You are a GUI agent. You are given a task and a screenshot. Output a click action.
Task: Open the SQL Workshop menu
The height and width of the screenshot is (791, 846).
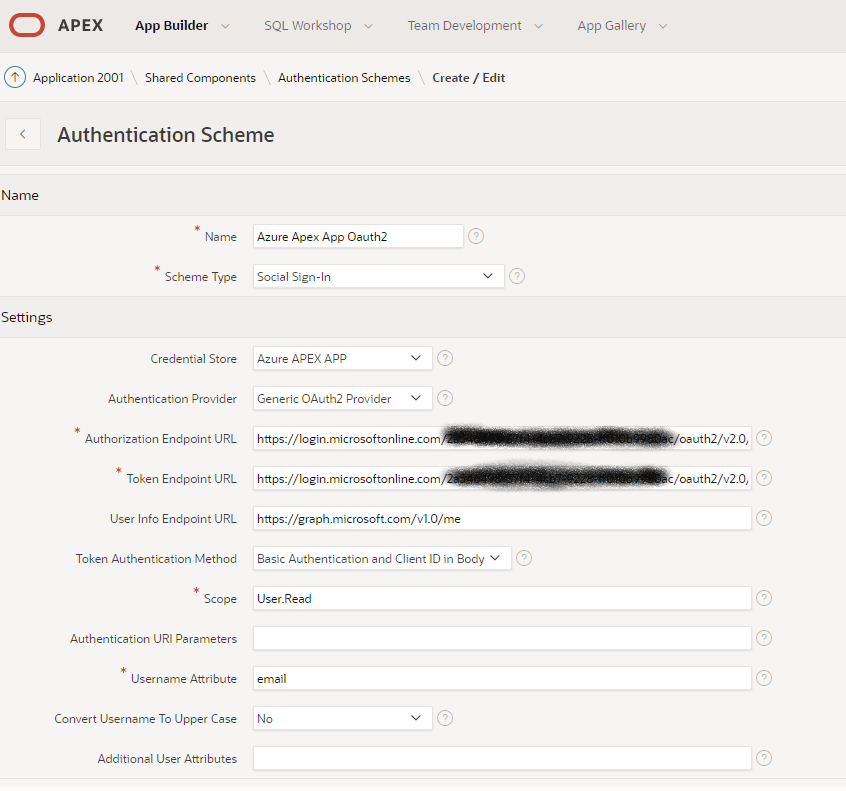click(318, 26)
